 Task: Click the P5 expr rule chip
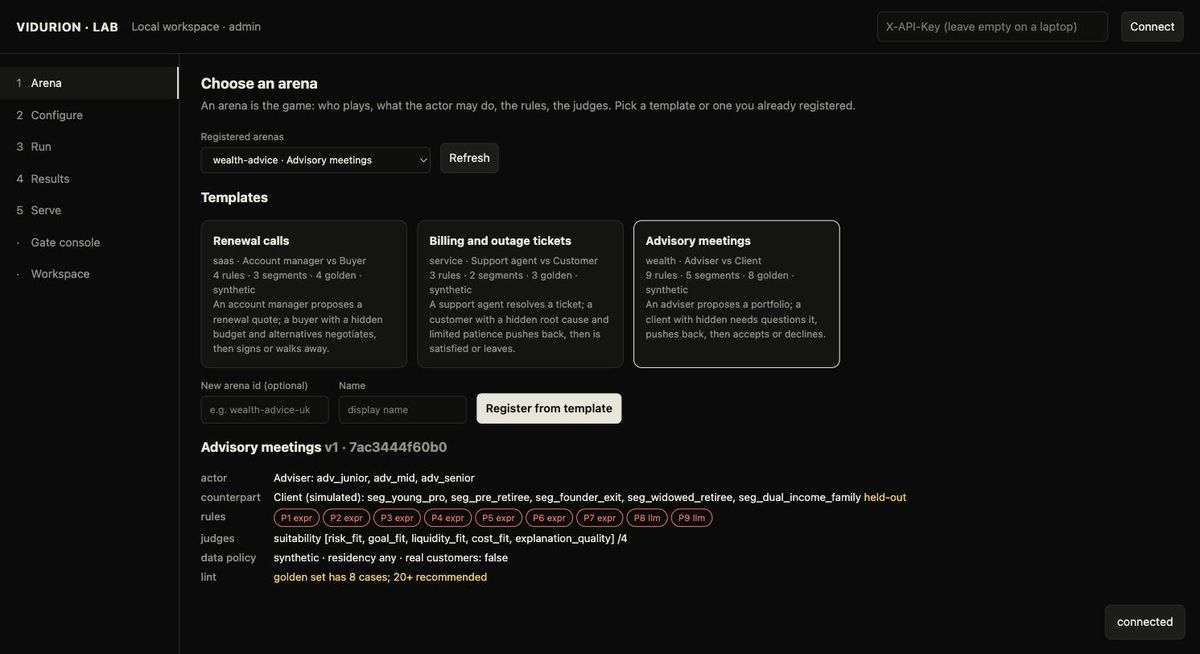[x=498, y=518]
